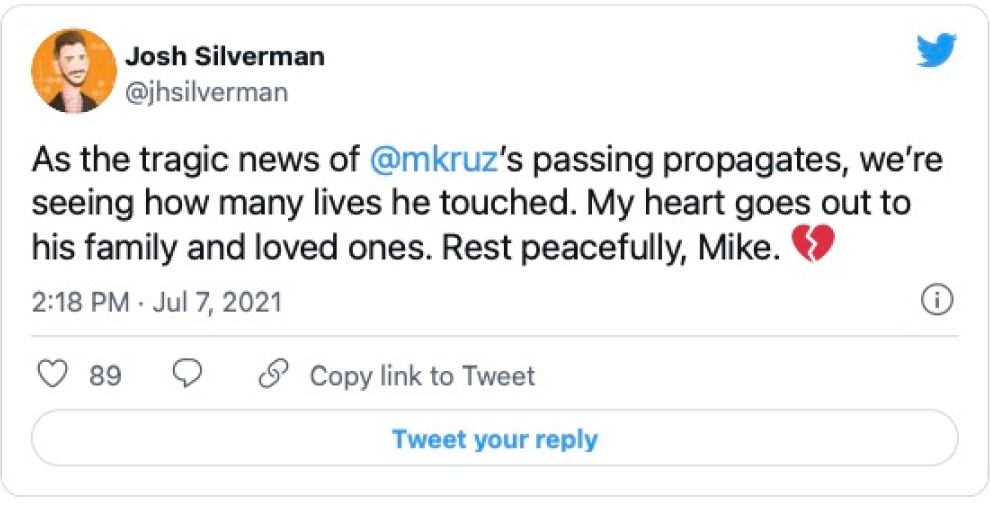Open the tweet info circle icon
The width and height of the screenshot is (990, 508).
point(937,300)
